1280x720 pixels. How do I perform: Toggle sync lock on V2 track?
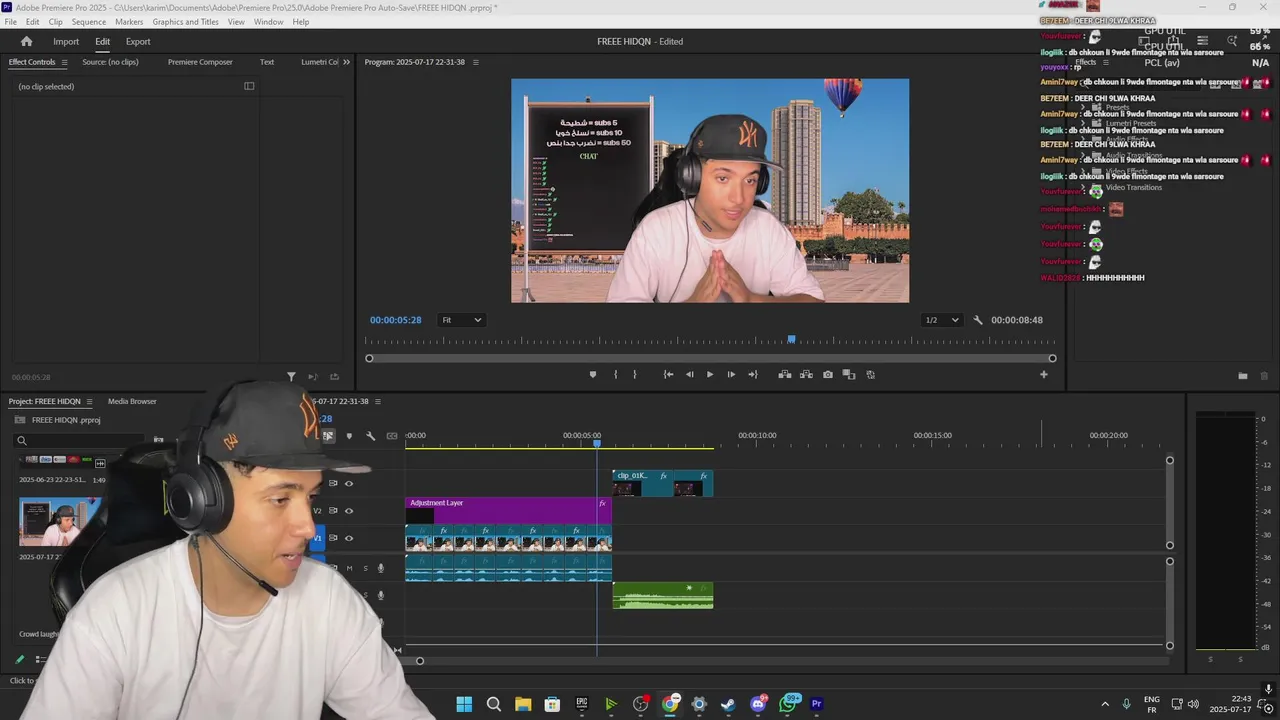click(x=333, y=511)
